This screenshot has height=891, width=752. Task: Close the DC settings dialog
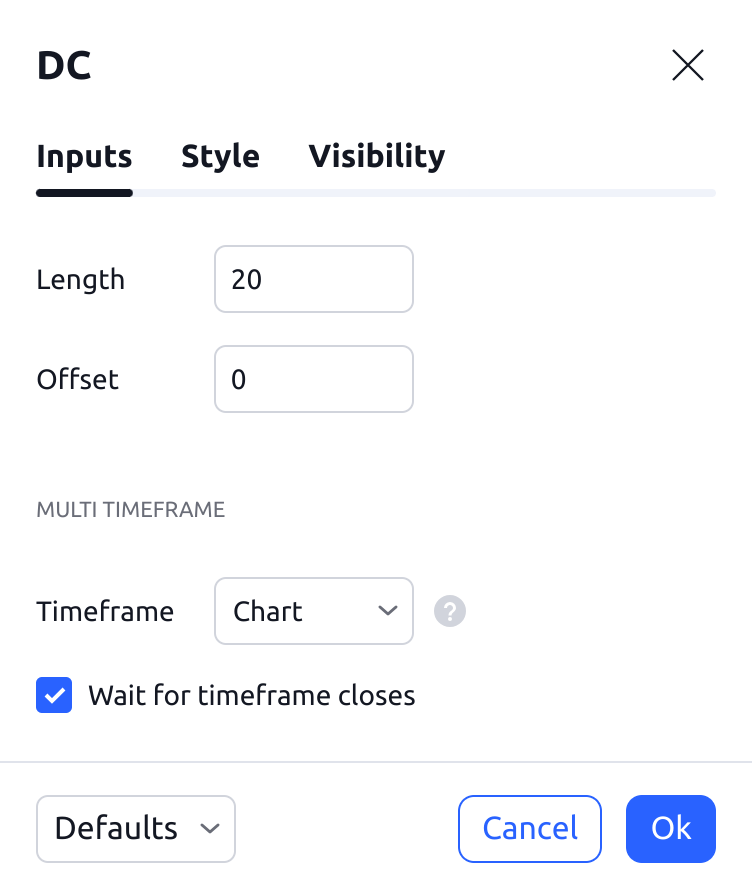tap(688, 66)
